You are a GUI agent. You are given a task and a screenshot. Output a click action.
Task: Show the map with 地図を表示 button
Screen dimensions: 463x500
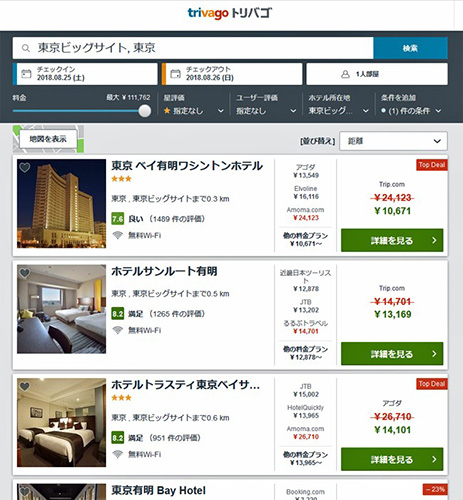48,139
